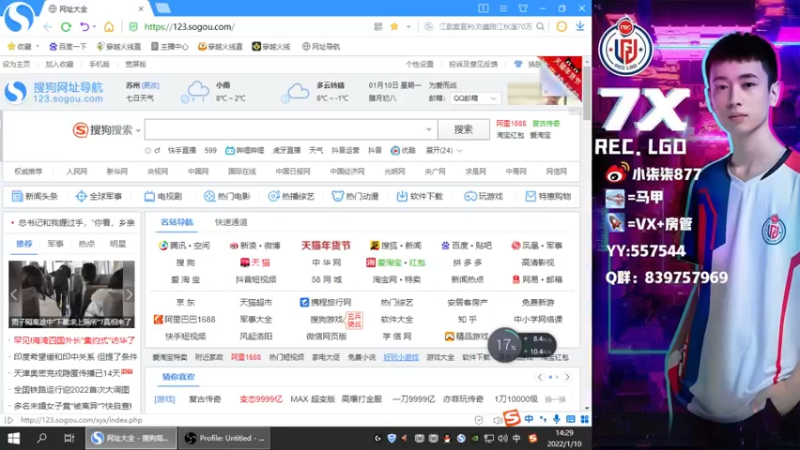
Task: Open 新闻头条 category
Action: coord(35,196)
